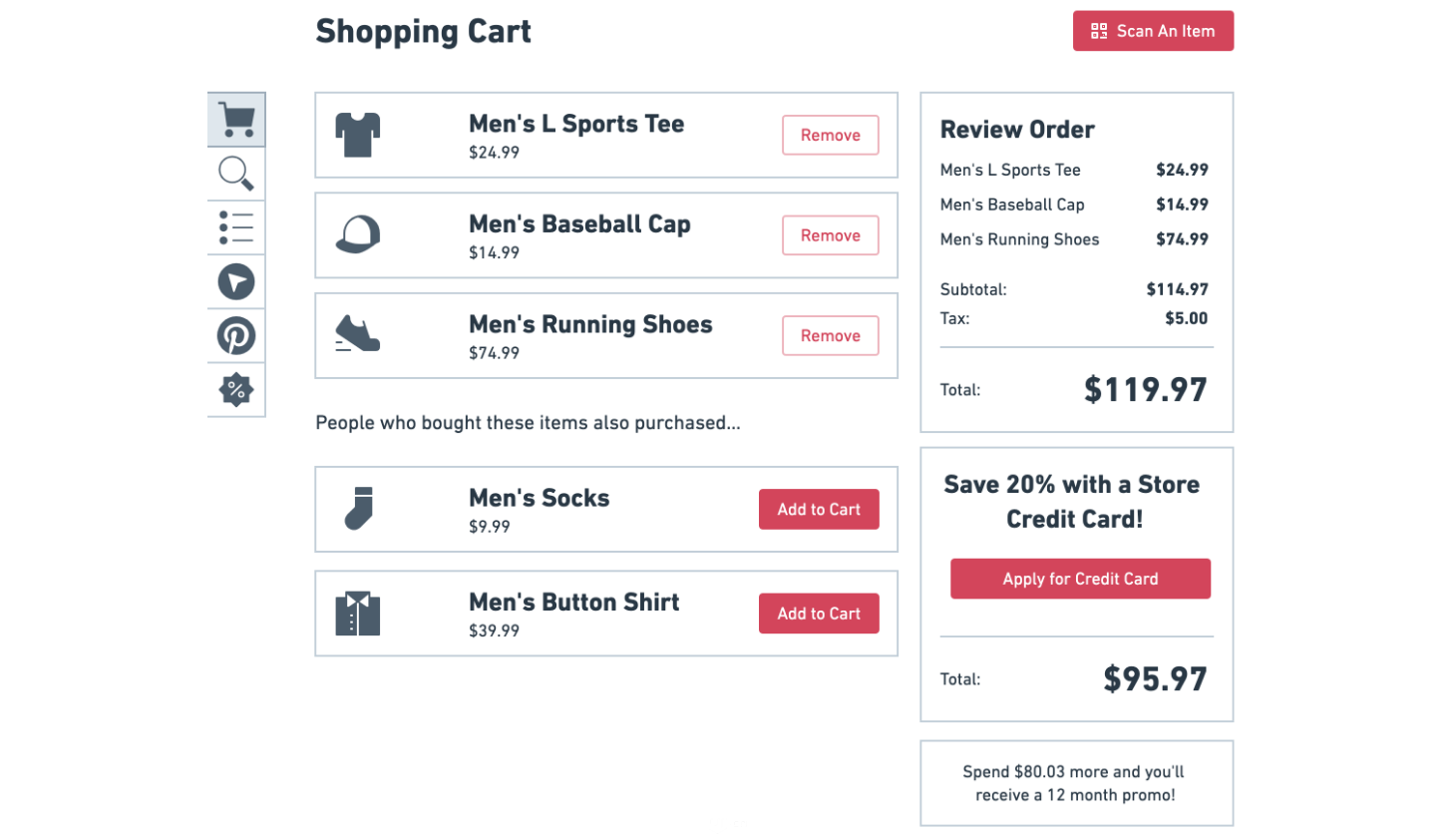Click the button shirt product icon

tap(358, 614)
